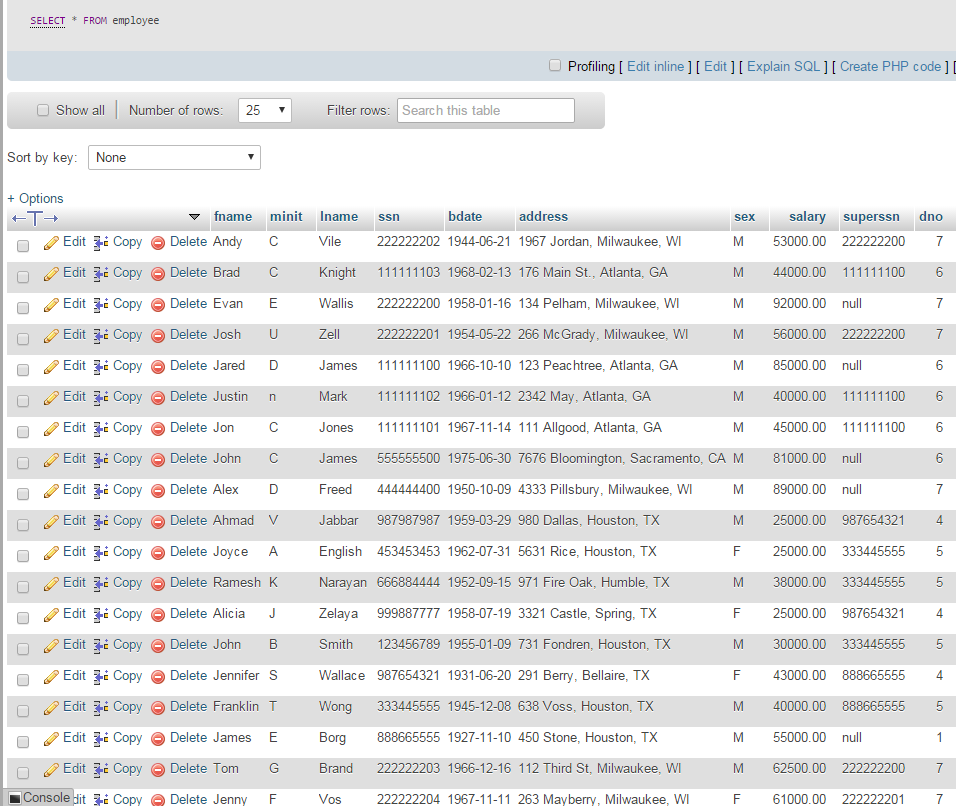The height and width of the screenshot is (806, 956).
Task: Select the row checkbox for Josh Zell
Action: coord(23,339)
